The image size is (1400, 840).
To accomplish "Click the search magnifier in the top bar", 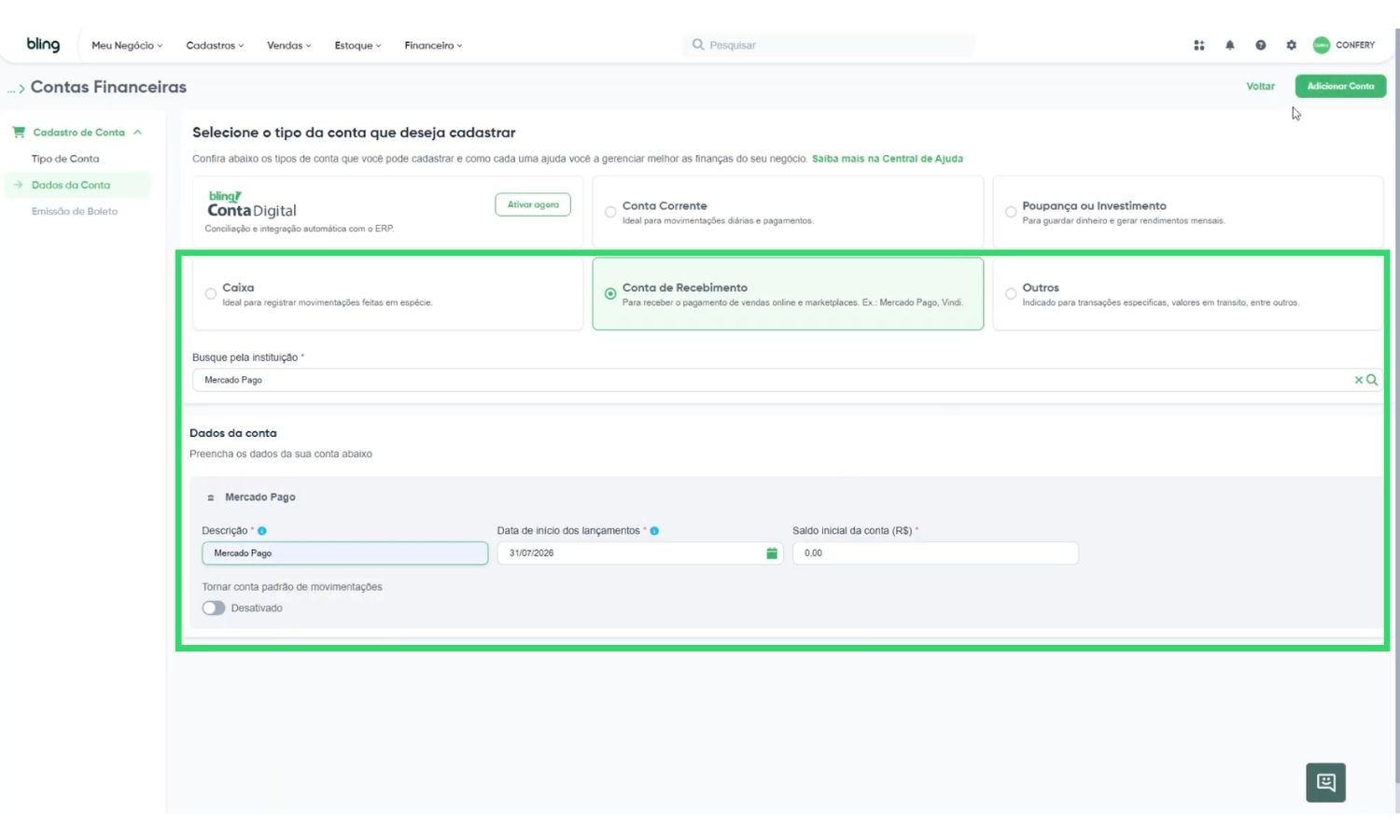I will (x=698, y=45).
